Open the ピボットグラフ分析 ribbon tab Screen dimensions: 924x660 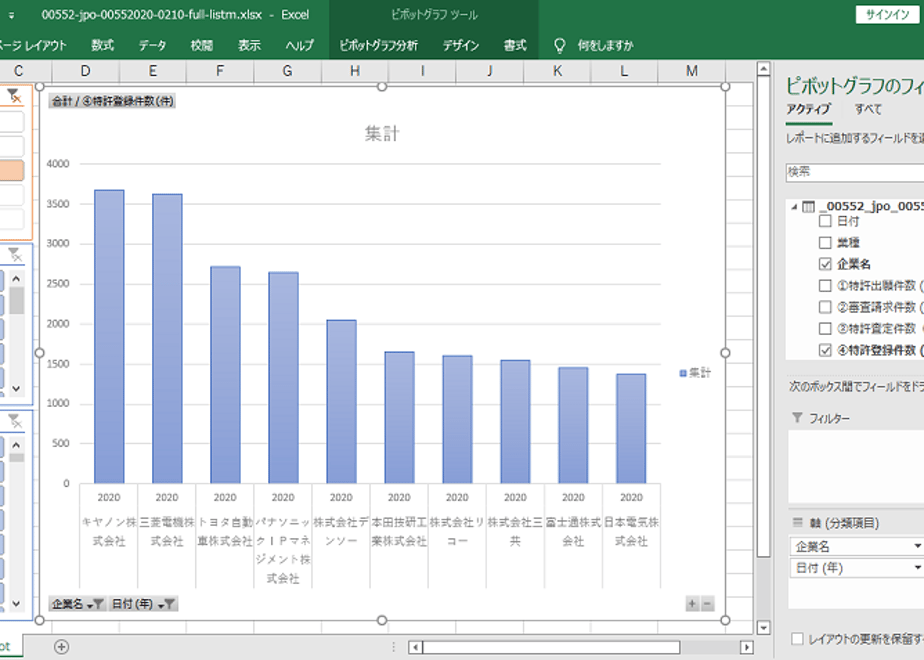378,45
